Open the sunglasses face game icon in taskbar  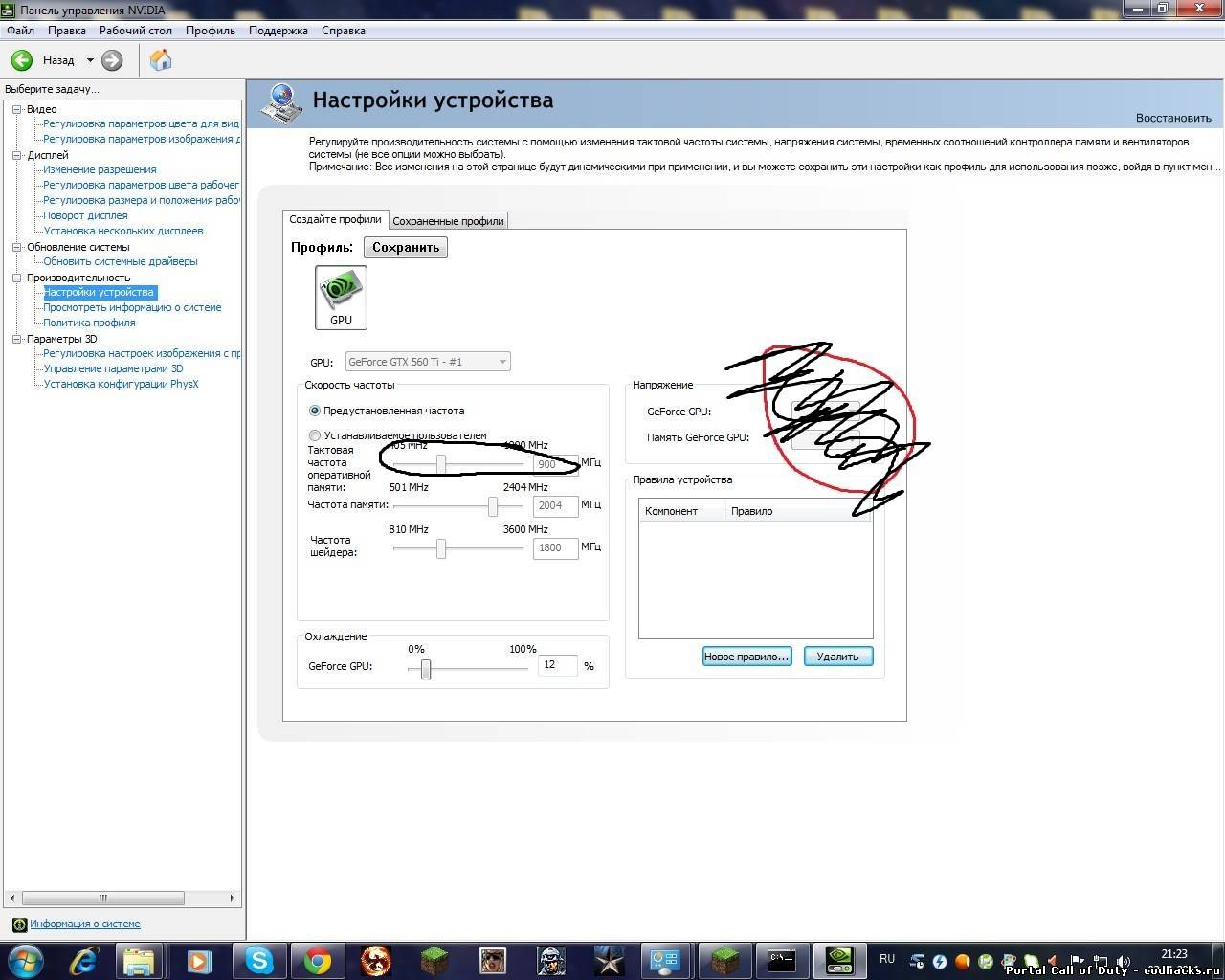point(493,960)
